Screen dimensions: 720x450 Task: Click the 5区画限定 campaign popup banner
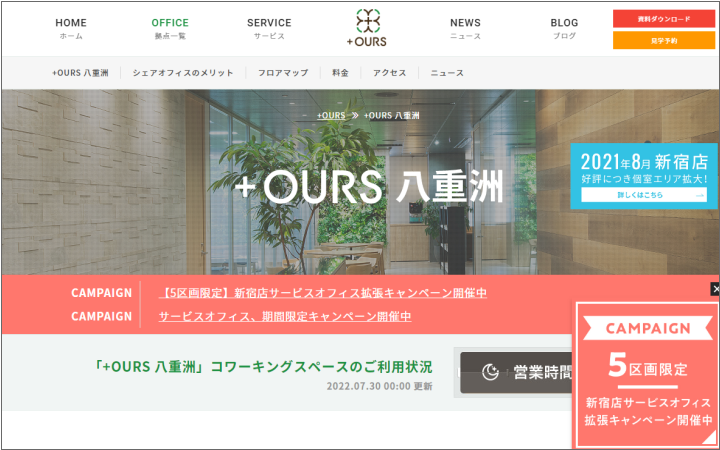(648, 376)
